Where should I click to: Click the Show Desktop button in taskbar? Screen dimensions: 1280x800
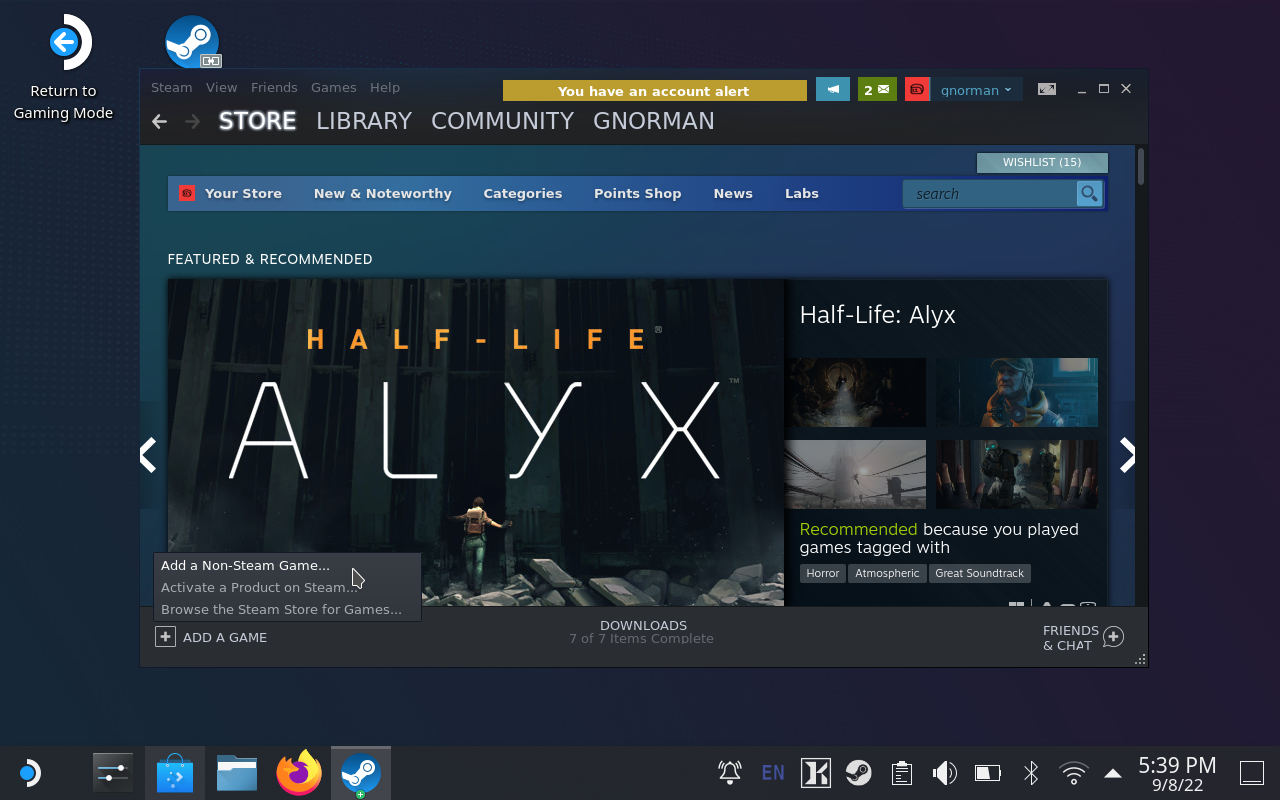(1252, 773)
